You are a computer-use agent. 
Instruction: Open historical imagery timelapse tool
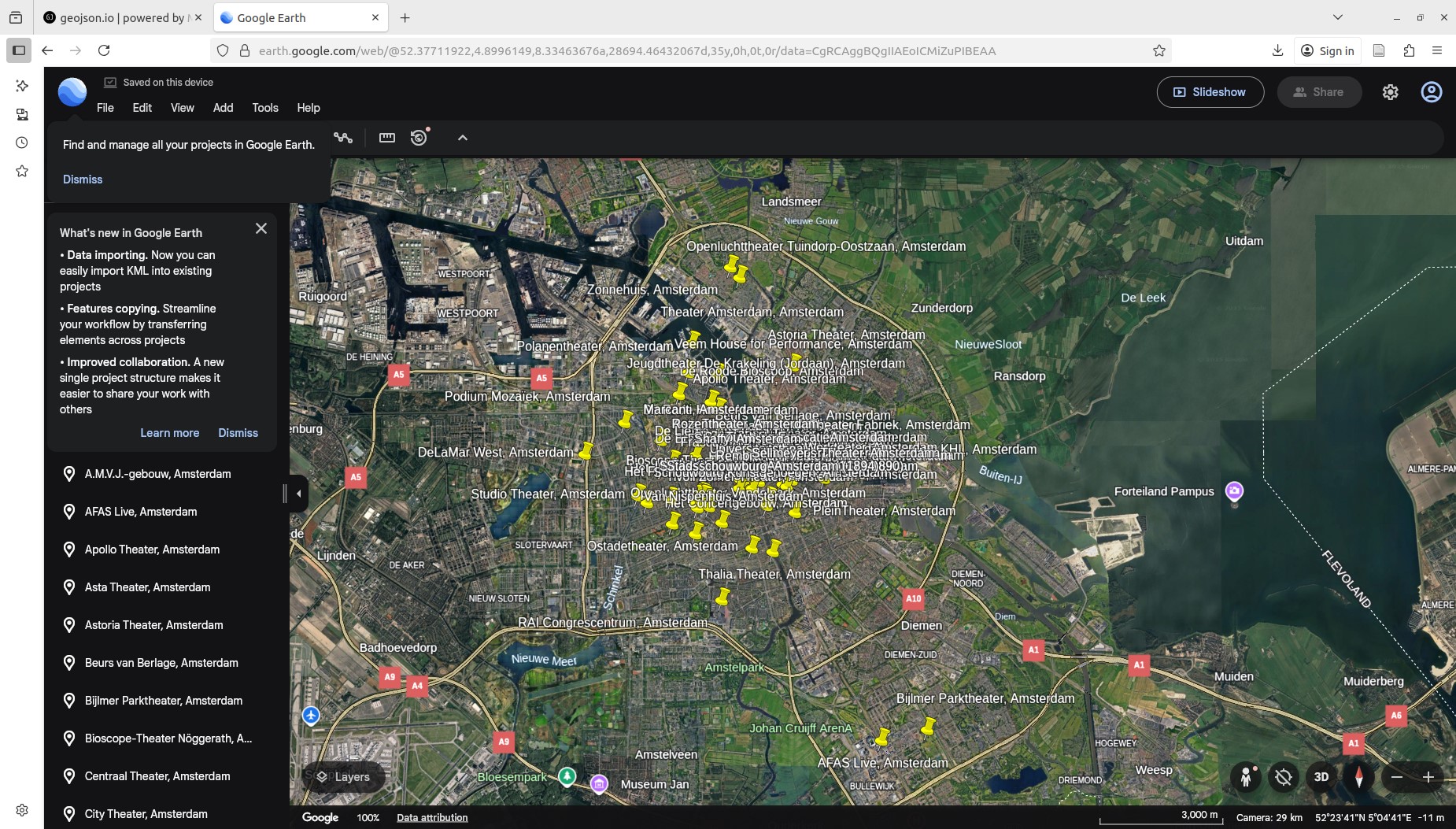tap(419, 137)
